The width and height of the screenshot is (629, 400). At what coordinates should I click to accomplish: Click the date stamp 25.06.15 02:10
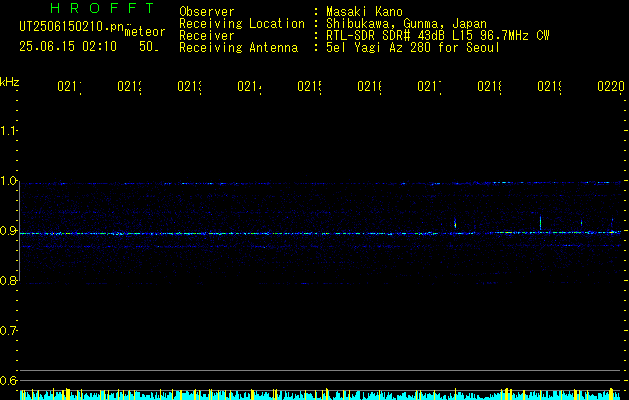click(68, 47)
